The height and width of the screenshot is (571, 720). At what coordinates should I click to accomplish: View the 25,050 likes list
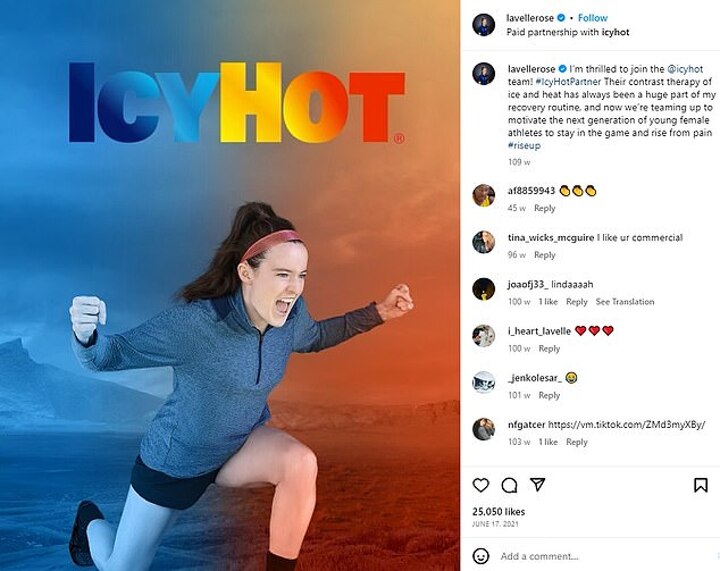tap(498, 511)
